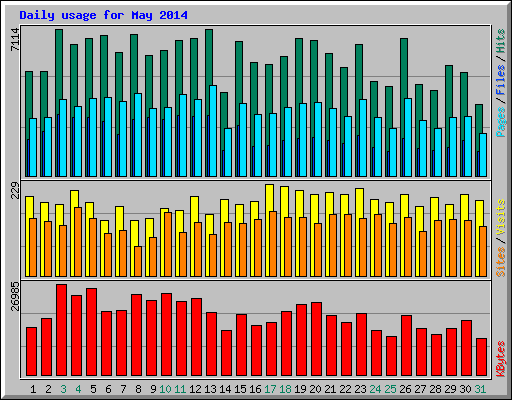Click the 7114 hits axis value
This screenshot has width=512, height=400.
click(15, 39)
